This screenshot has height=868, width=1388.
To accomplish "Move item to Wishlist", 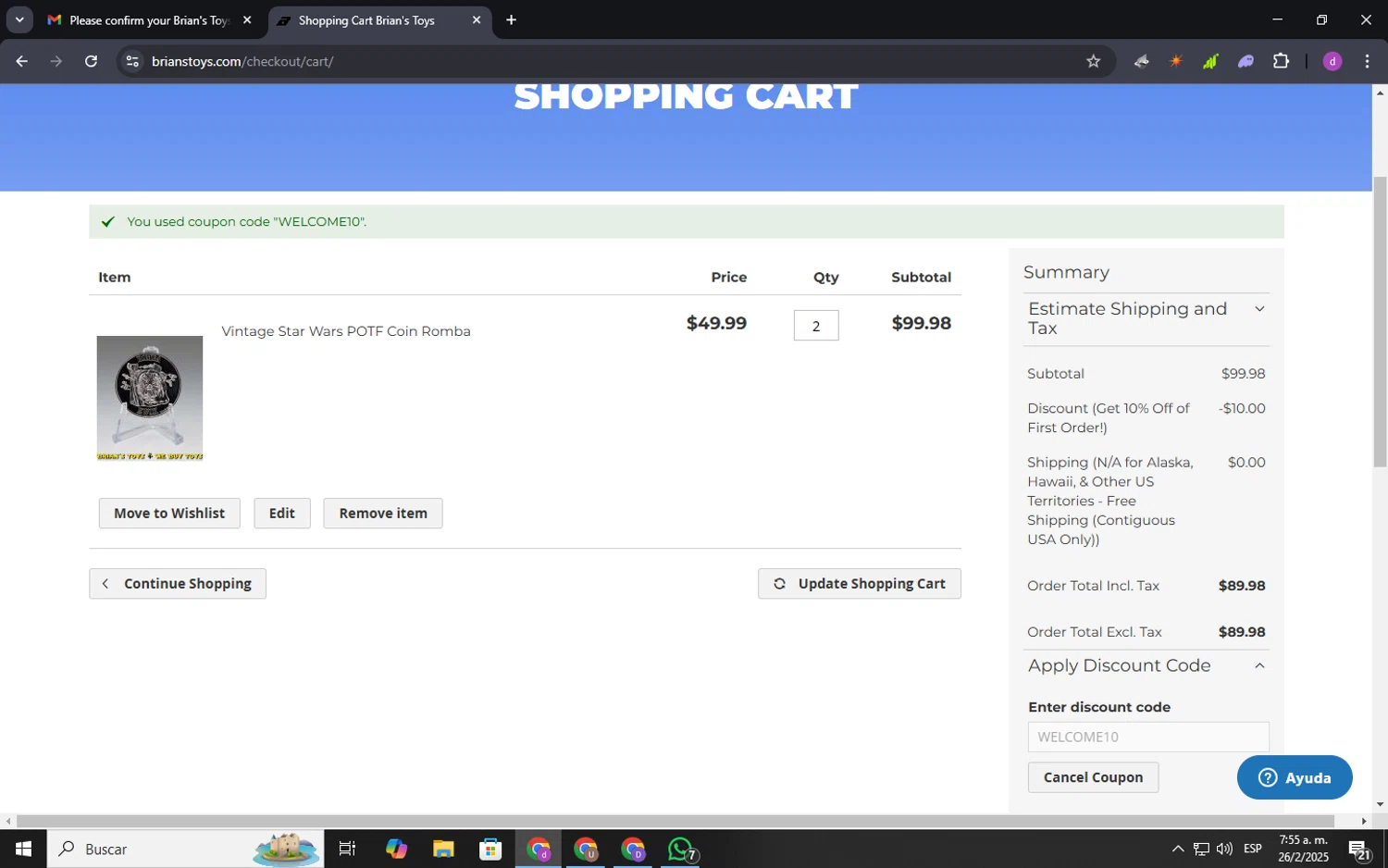I will [169, 514].
